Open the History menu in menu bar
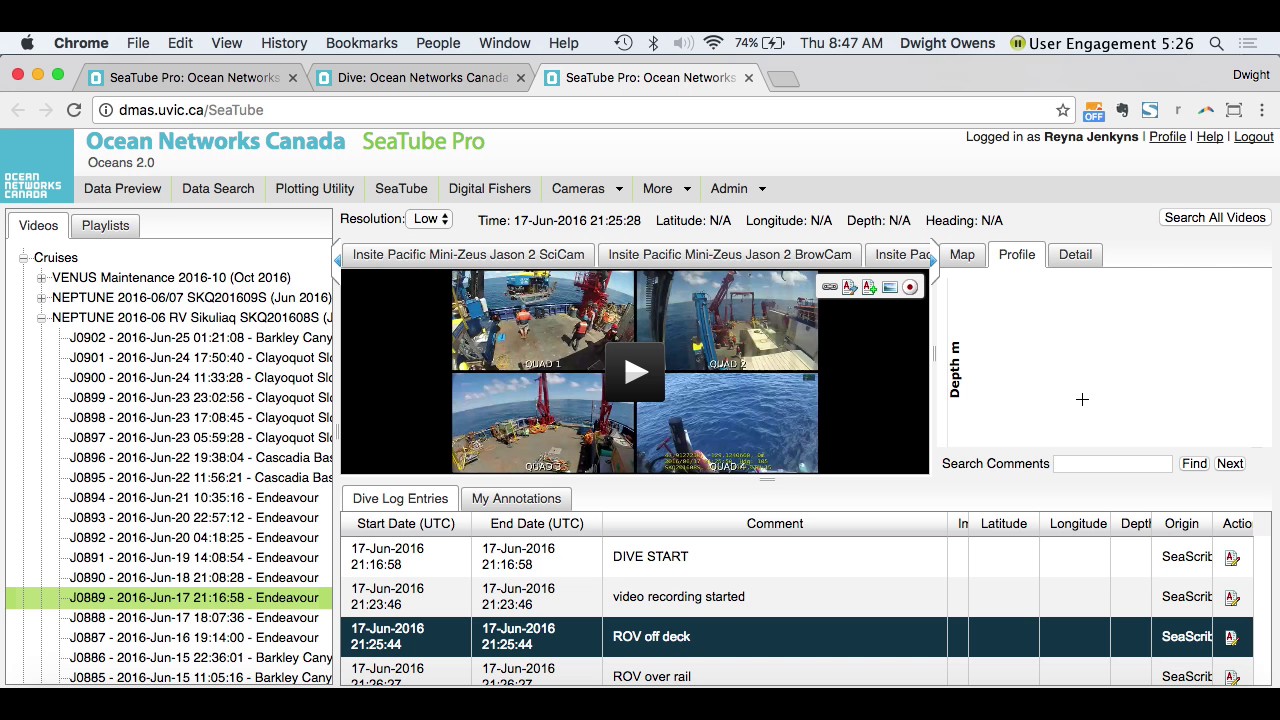Viewport: 1280px width, 720px height. [284, 43]
